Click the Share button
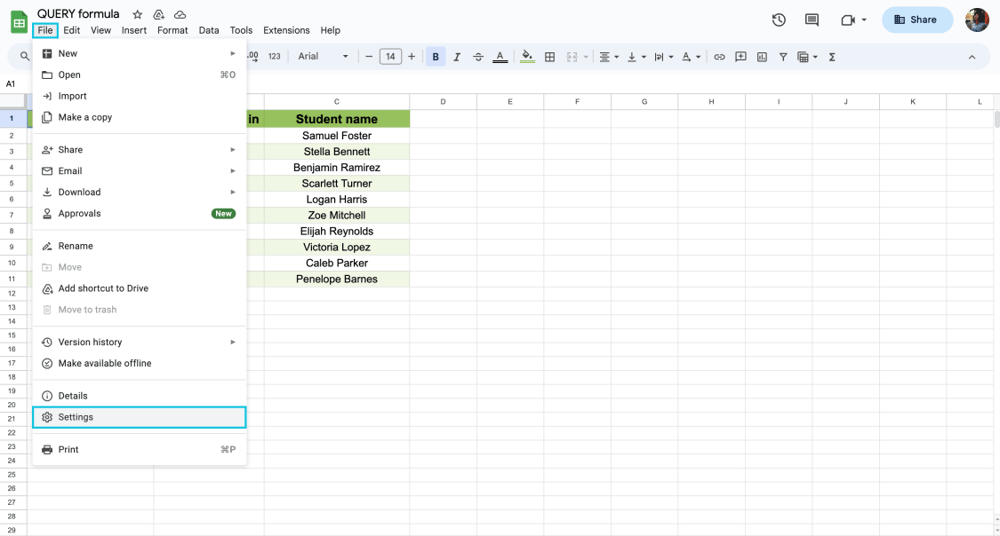Viewport: 1000px width, 536px height. coord(916,20)
